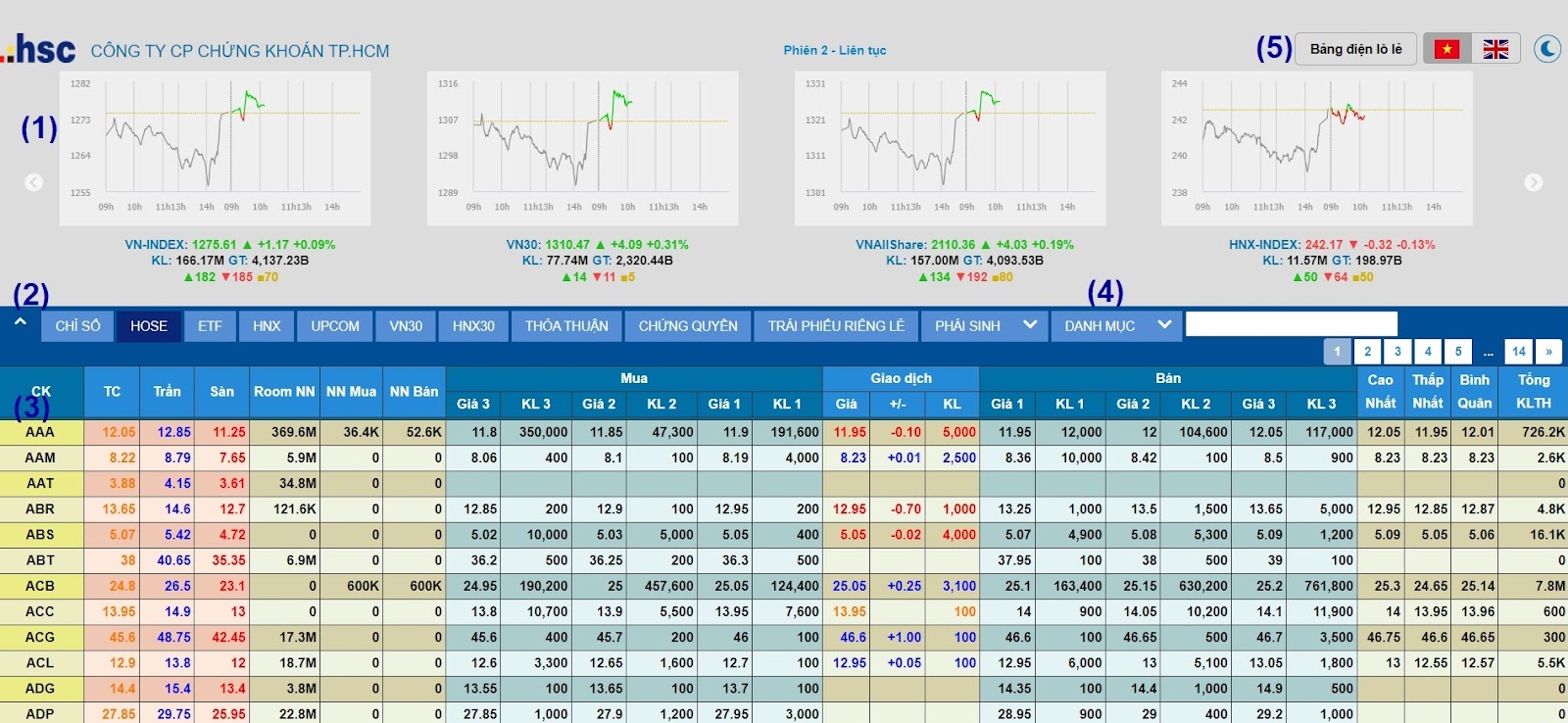Open stock ABR row symbol

[x=40, y=509]
